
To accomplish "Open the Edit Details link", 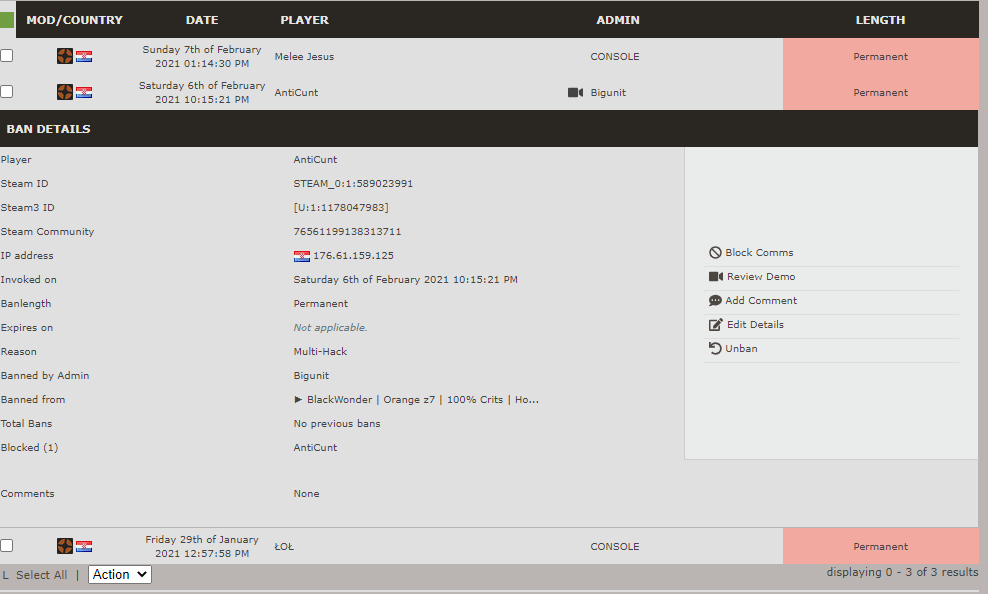I will [x=755, y=324].
